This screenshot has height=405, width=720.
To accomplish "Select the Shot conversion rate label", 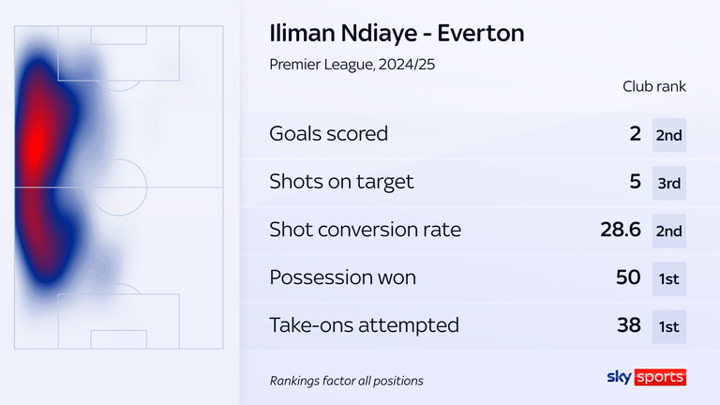I will (365, 230).
